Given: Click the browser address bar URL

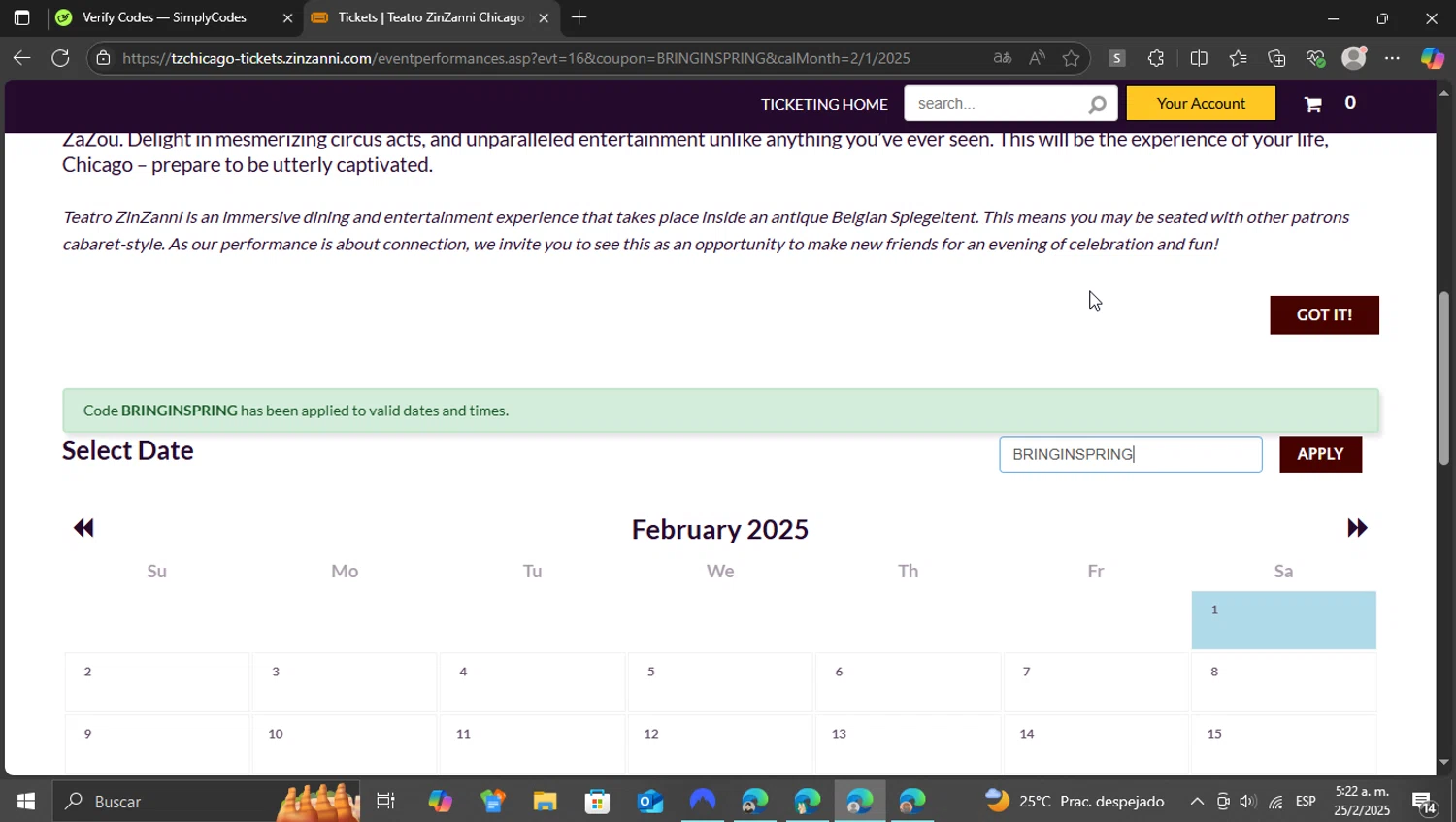Looking at the screenshot, I should click(515, 58).
